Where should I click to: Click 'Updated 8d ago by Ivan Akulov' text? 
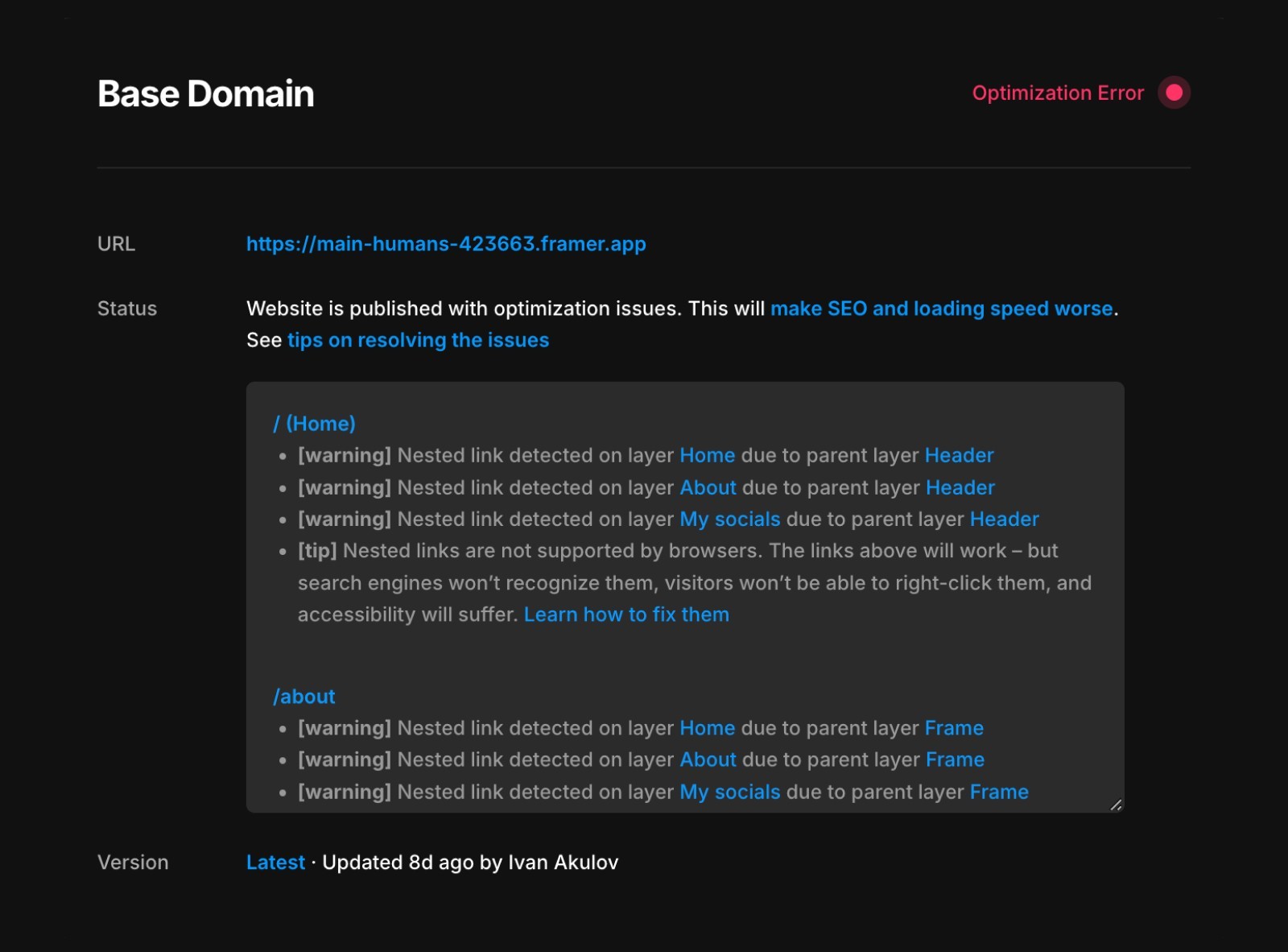[470, 863]
